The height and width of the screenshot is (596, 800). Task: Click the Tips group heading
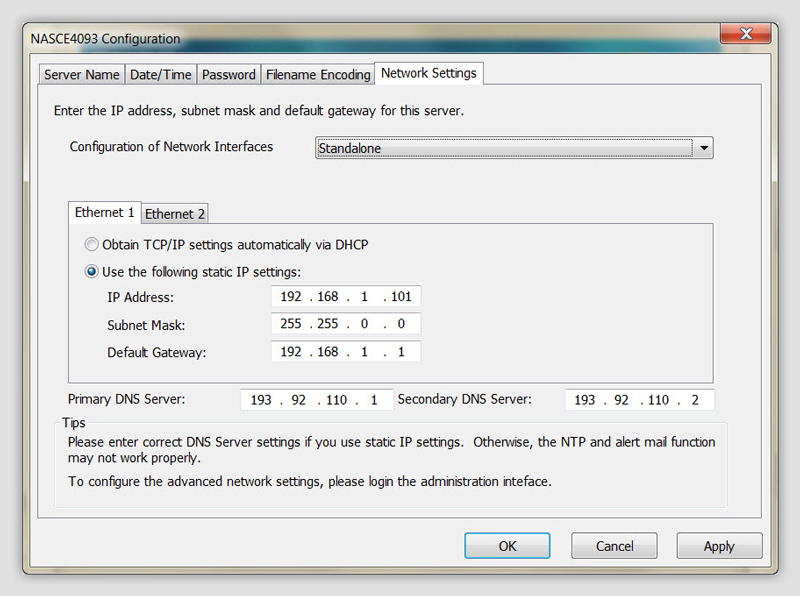(x=73, y=423)
